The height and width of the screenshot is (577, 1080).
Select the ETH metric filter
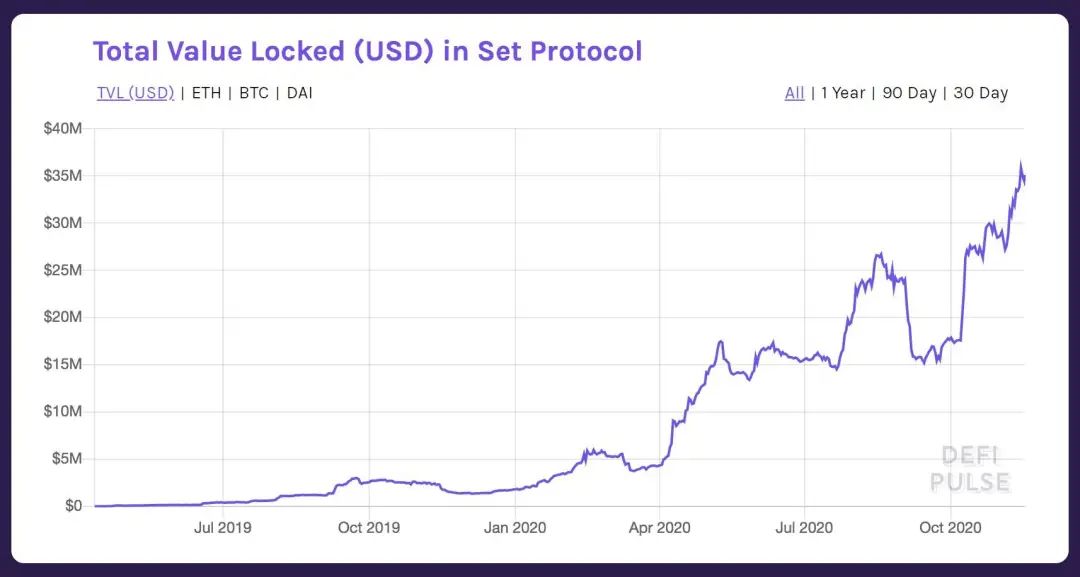[x=207, y=92]
